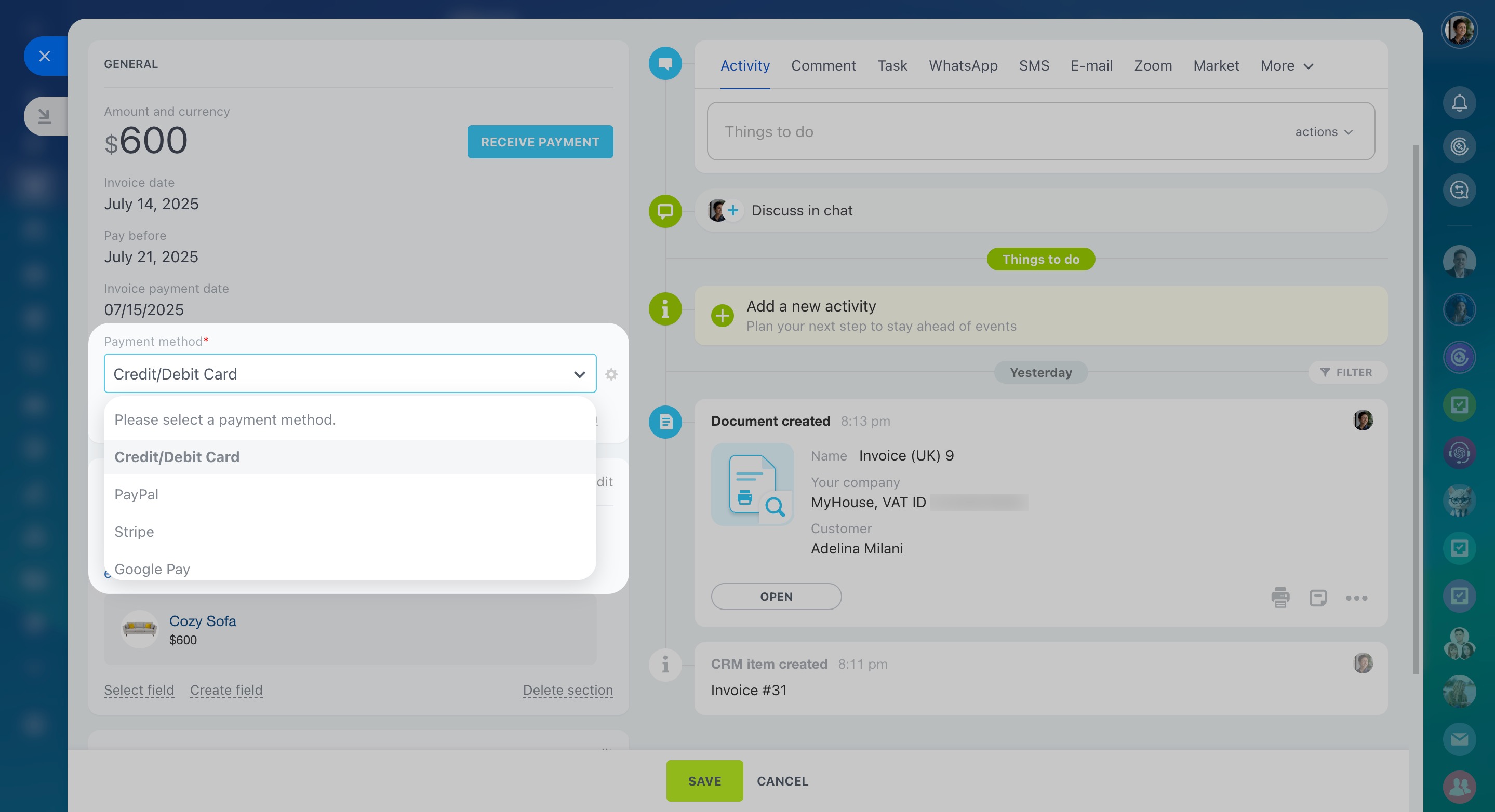The height and width of the screenshot is (812, 1495).
Task: Click the mail icon in right sidebar
Action: click(1459, 739)
